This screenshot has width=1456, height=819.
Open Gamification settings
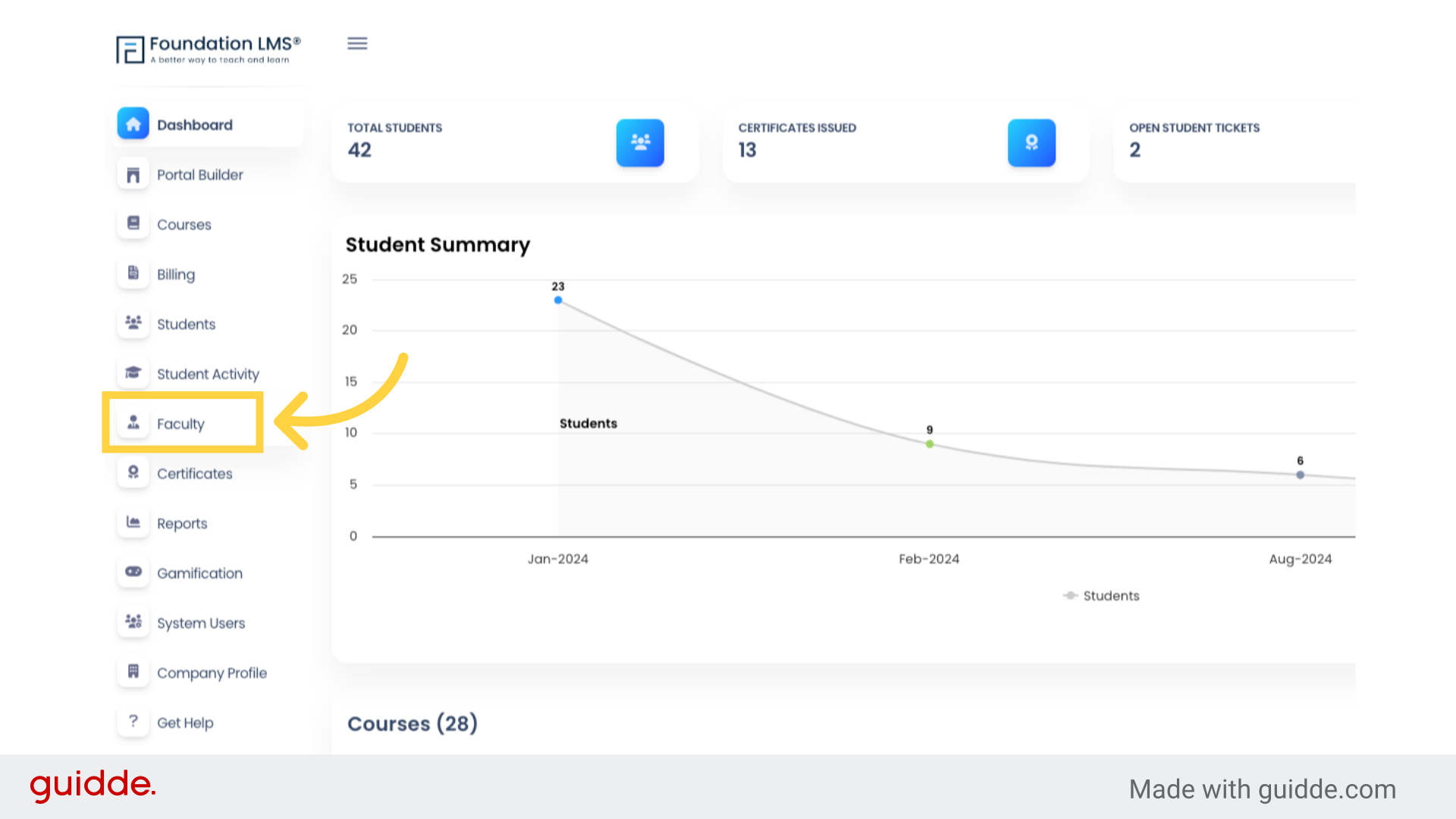coord(200,573)
